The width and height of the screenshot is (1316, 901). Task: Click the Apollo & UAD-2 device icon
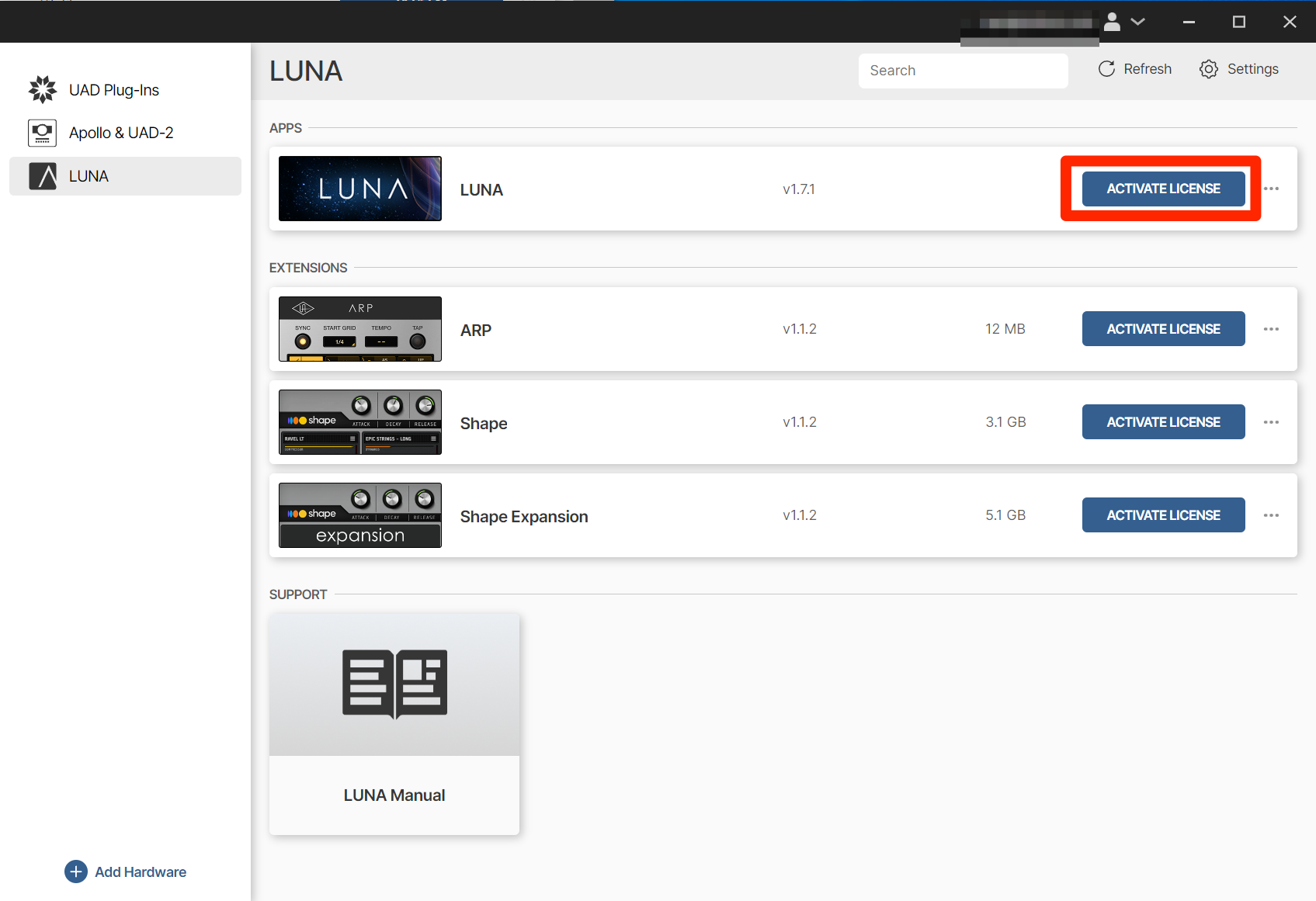[x=42, y=133]
